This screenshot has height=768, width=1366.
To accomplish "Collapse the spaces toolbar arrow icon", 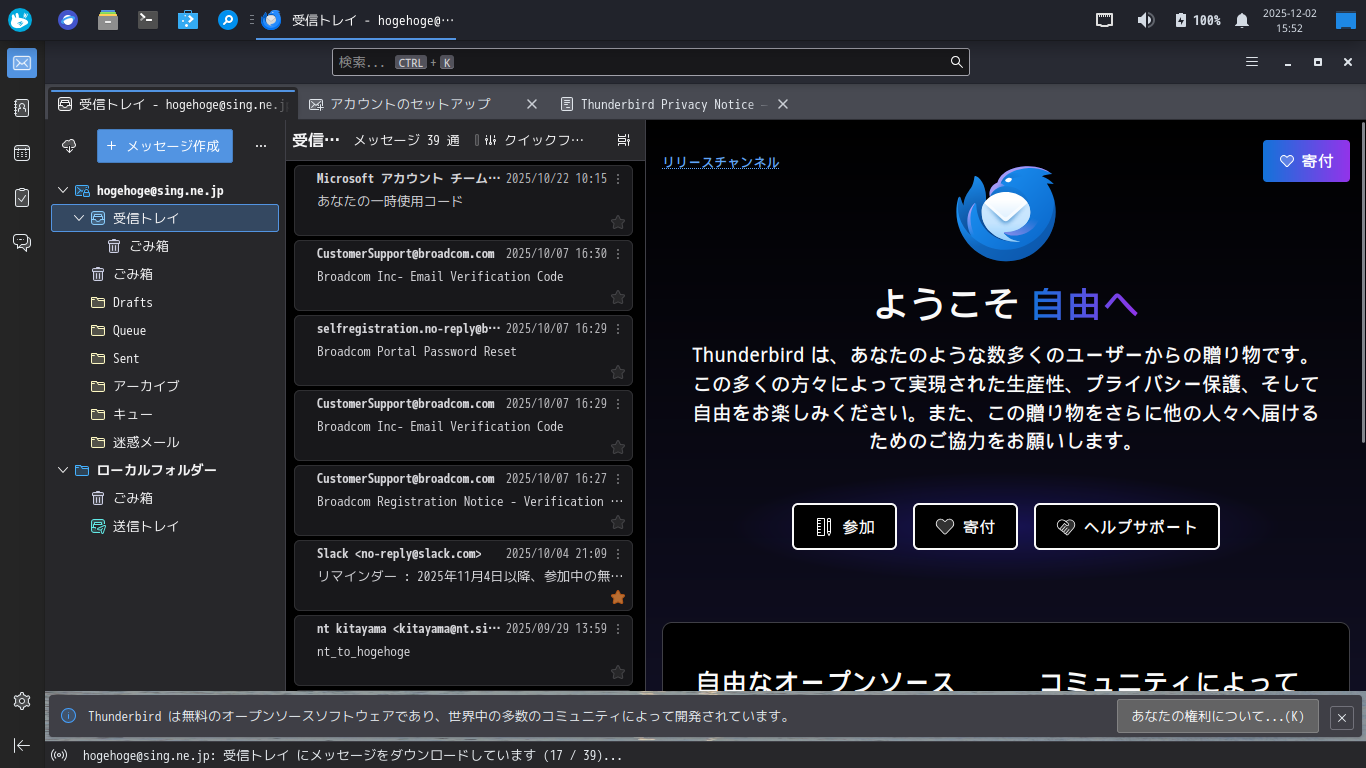I will point(22,745).
